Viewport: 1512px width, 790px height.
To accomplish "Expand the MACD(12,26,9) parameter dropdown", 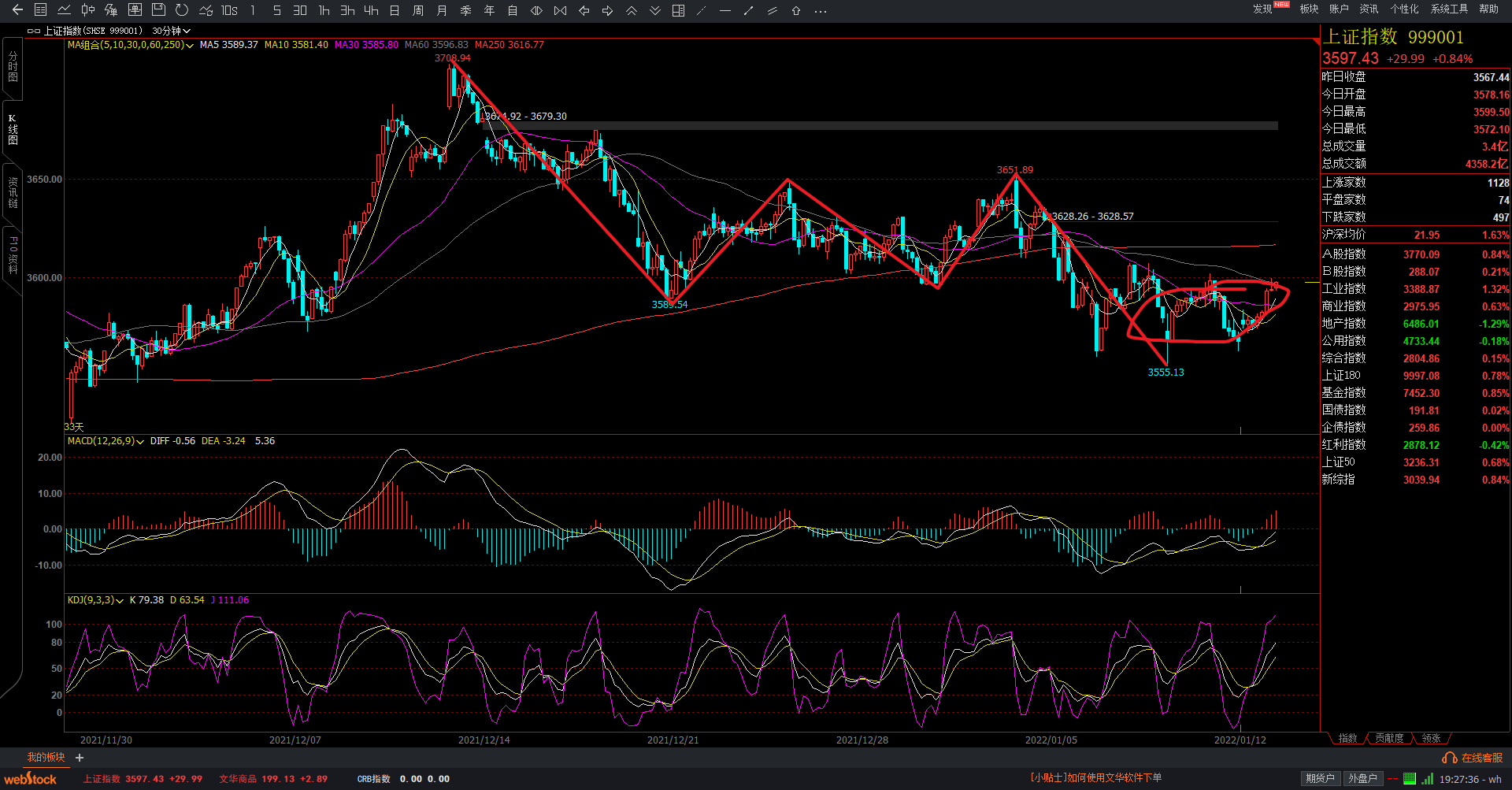I will coord(140,442).
